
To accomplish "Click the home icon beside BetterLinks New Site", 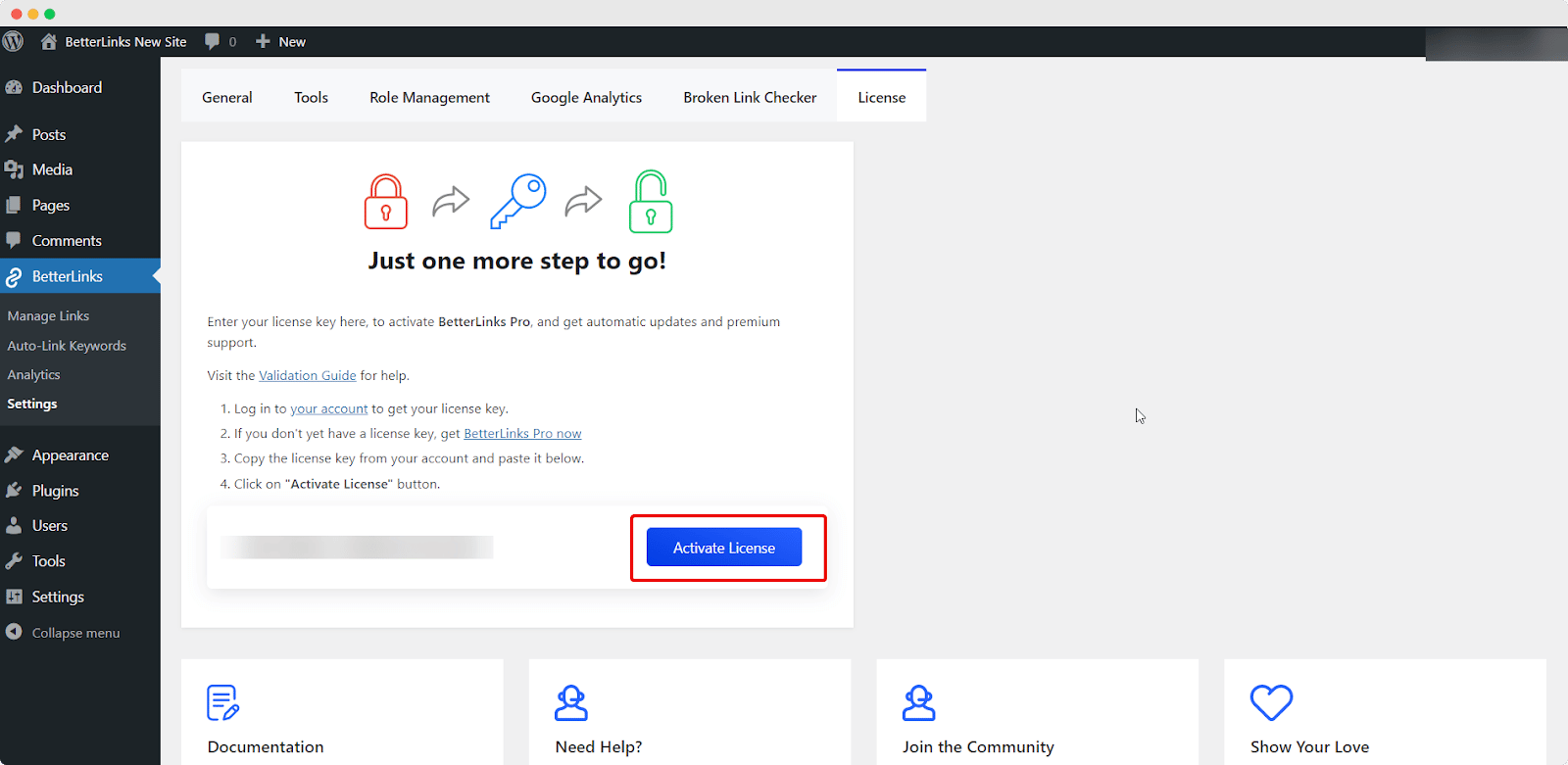I will tap(49, 41).
